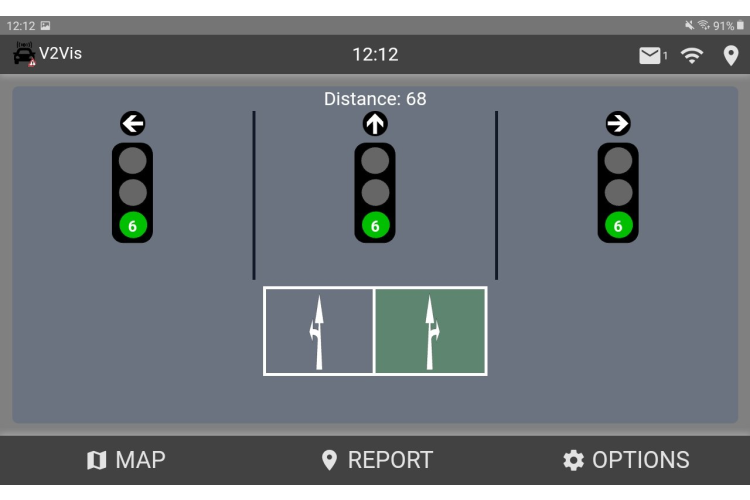Click the location pin icon in app bar
Screen dimensions: 750x500
730,56
